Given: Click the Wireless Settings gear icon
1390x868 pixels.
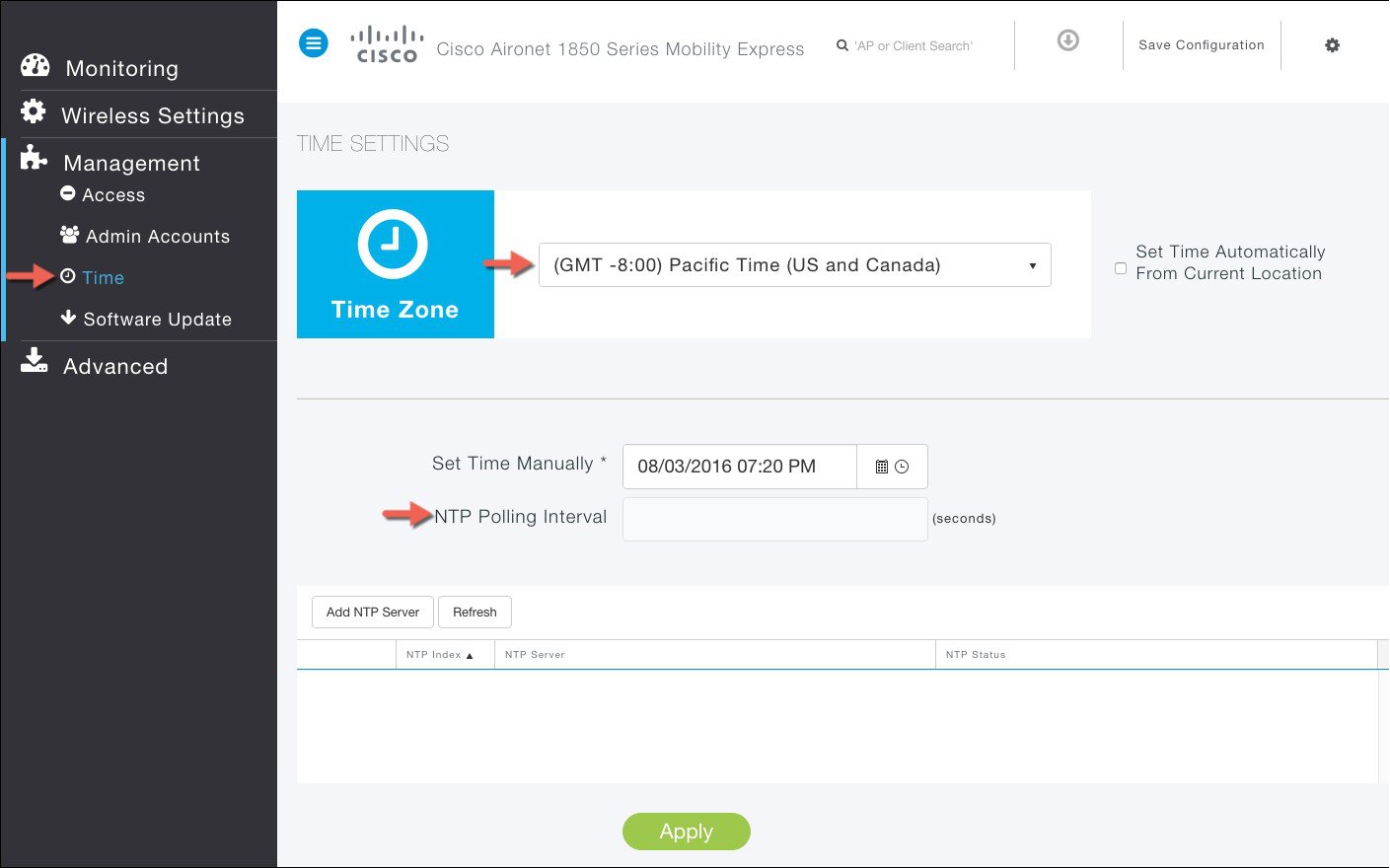Looking at the screenshot, I should click(34, 111).
